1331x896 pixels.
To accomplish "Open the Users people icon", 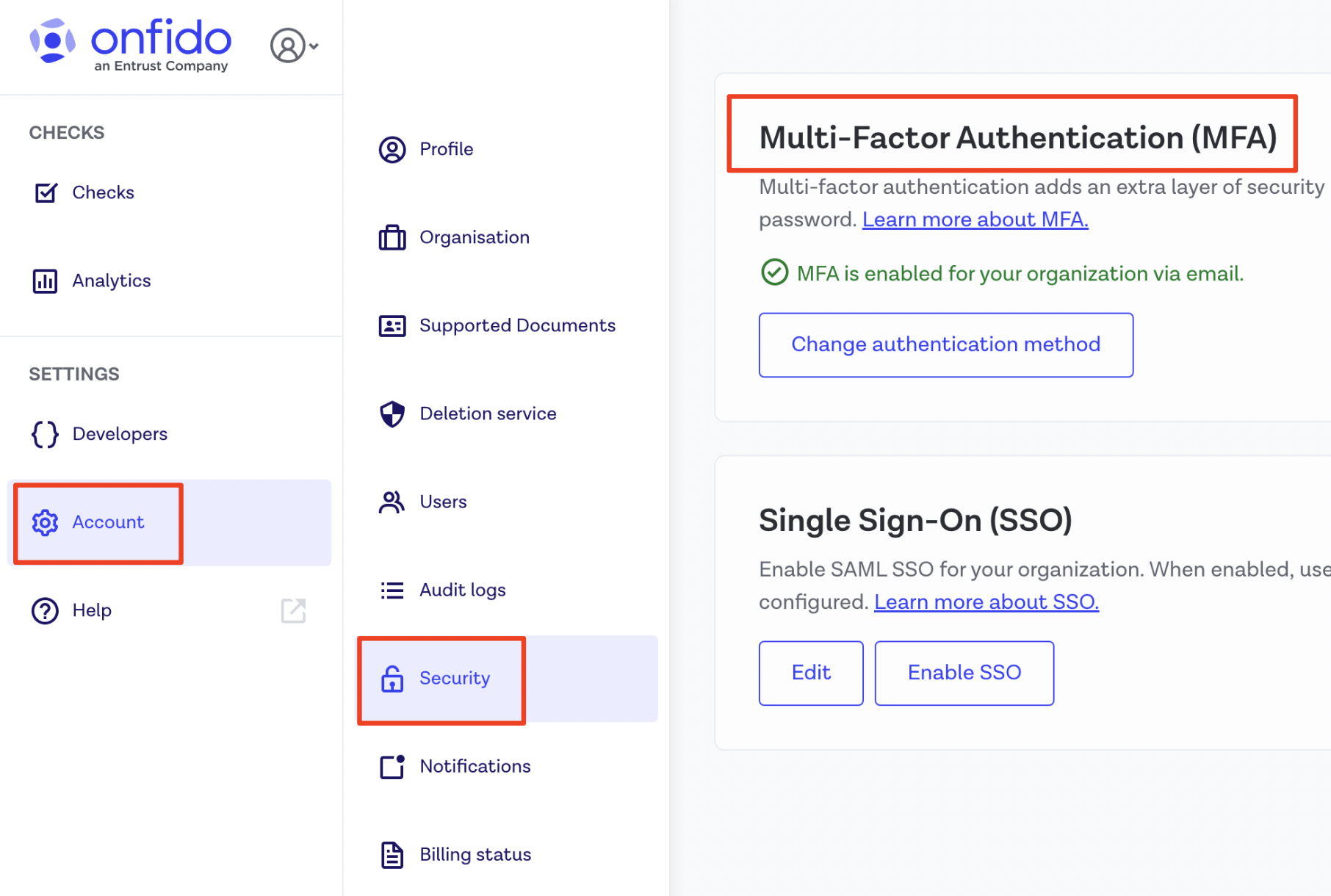I will [x=392, y=502].
